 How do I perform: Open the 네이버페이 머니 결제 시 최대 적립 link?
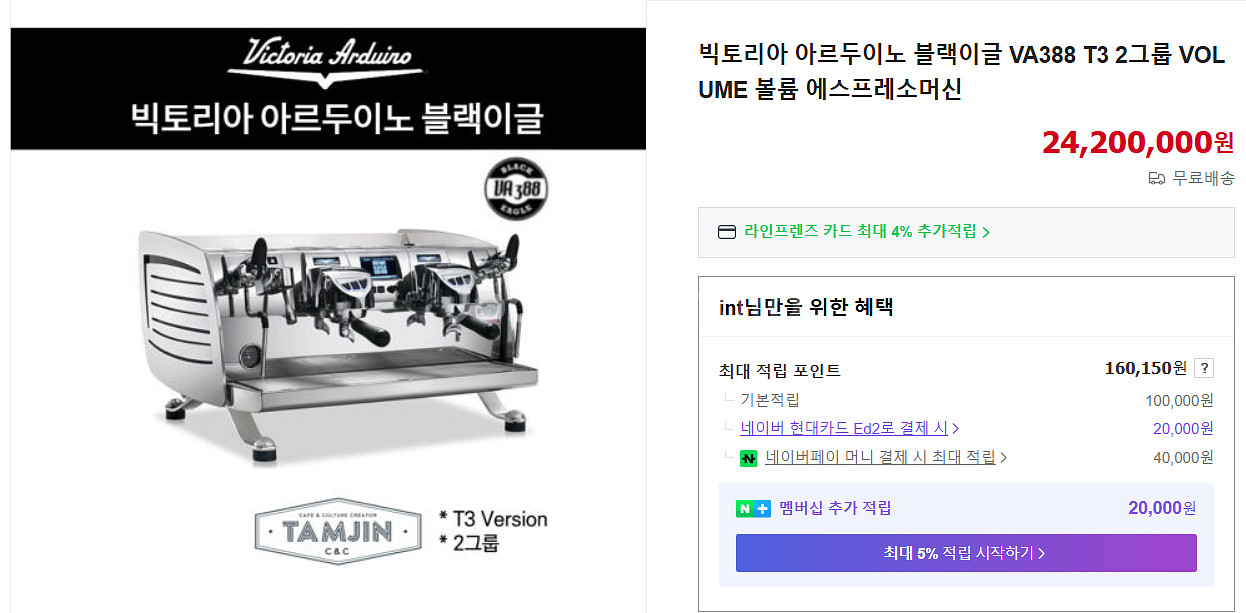880,458
